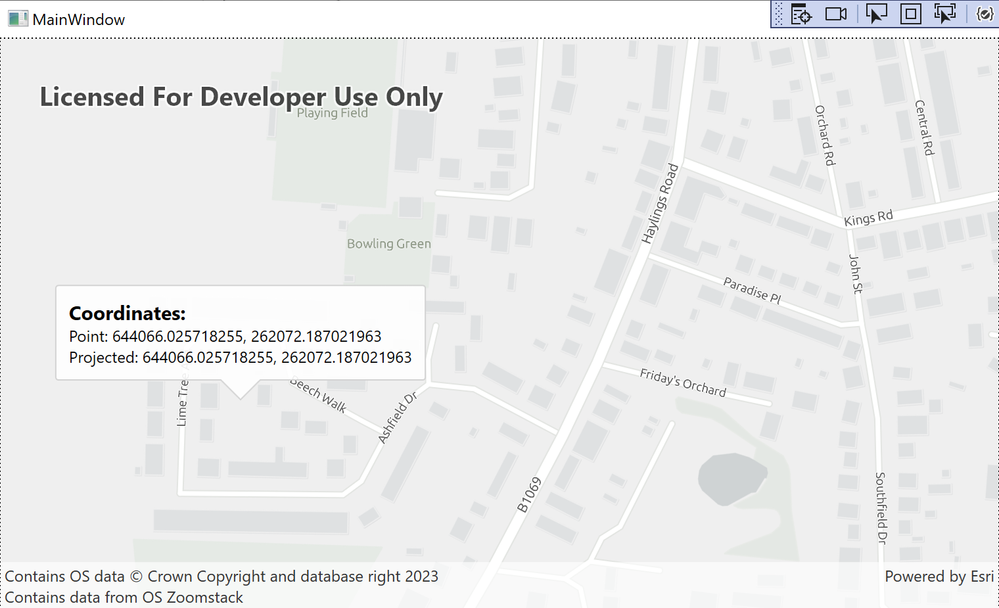Click the Bowling Green map label
The width and height of the screenshot is (999, 608).
tap(389, 243)
